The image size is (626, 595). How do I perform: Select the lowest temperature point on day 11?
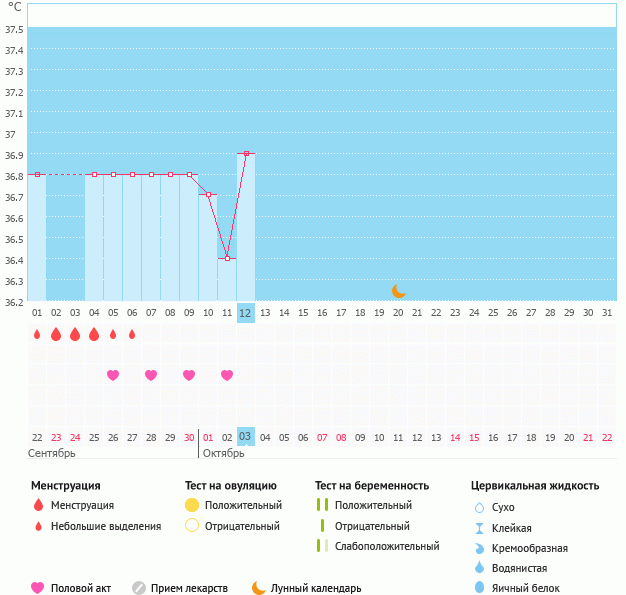[227, 259]
